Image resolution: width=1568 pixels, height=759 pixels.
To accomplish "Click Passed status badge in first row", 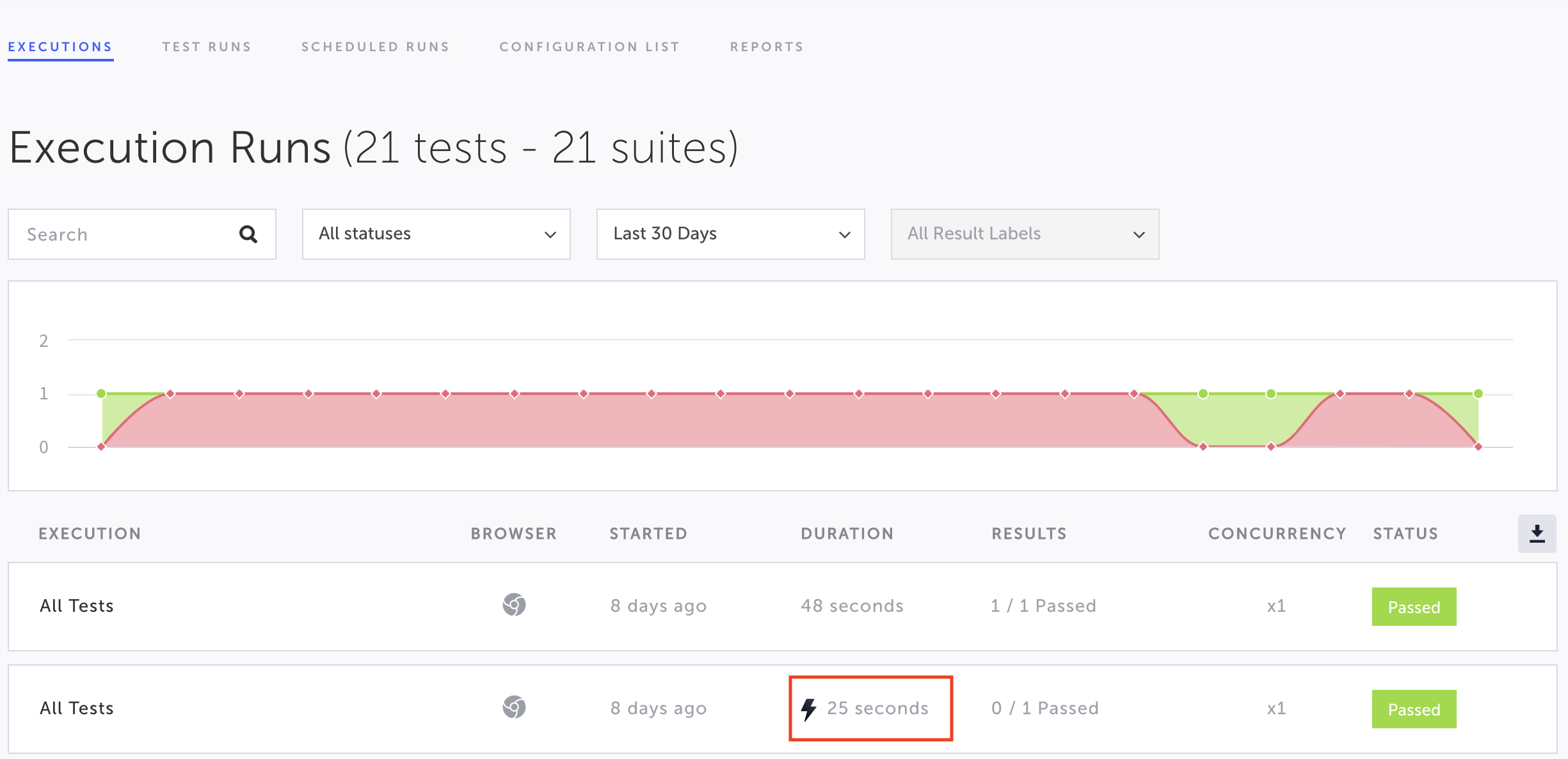I will tap(1414, 607).
